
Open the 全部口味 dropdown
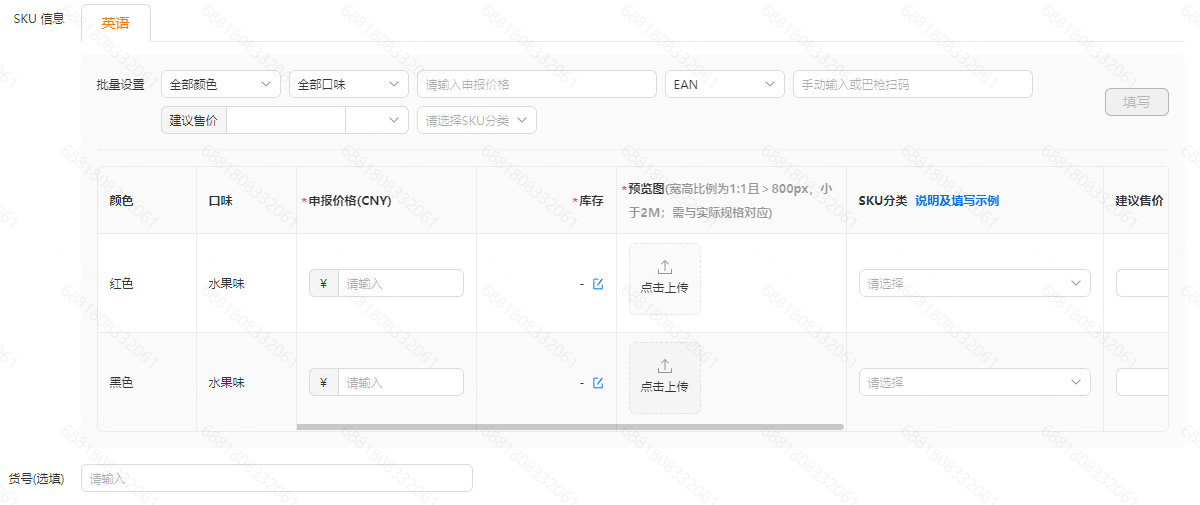tap(348, 85)
